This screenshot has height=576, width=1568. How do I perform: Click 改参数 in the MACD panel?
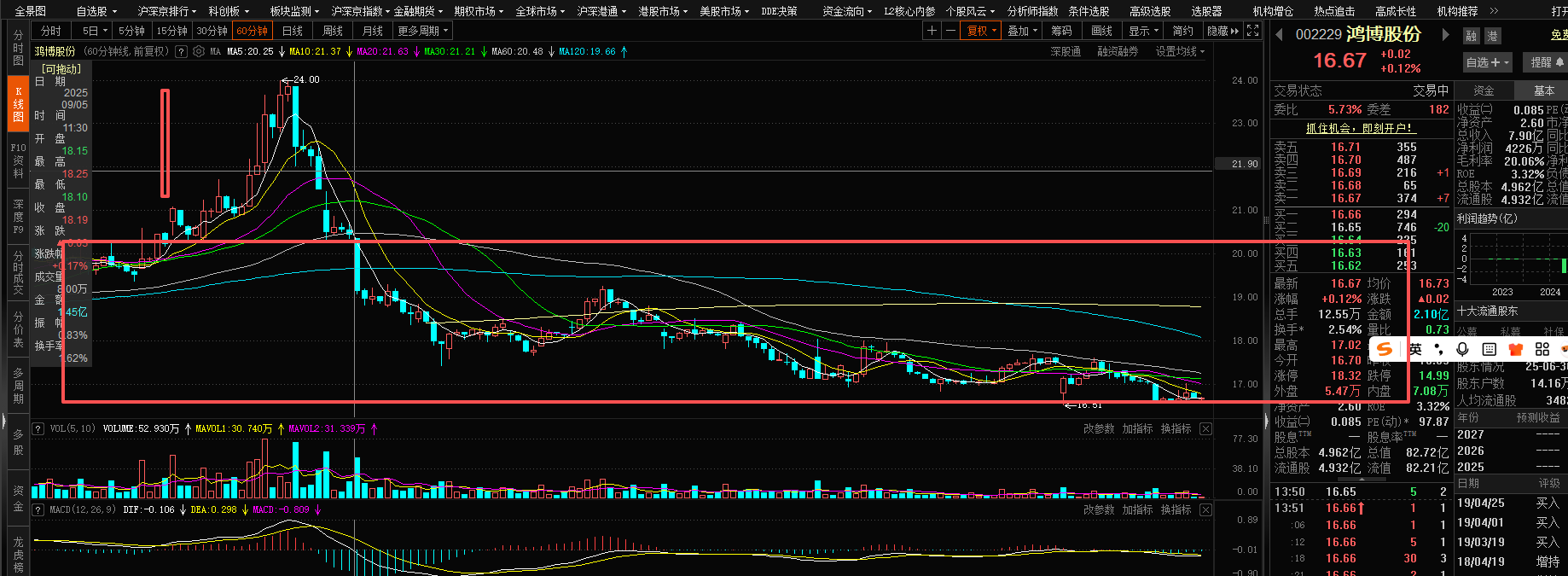1099,509
